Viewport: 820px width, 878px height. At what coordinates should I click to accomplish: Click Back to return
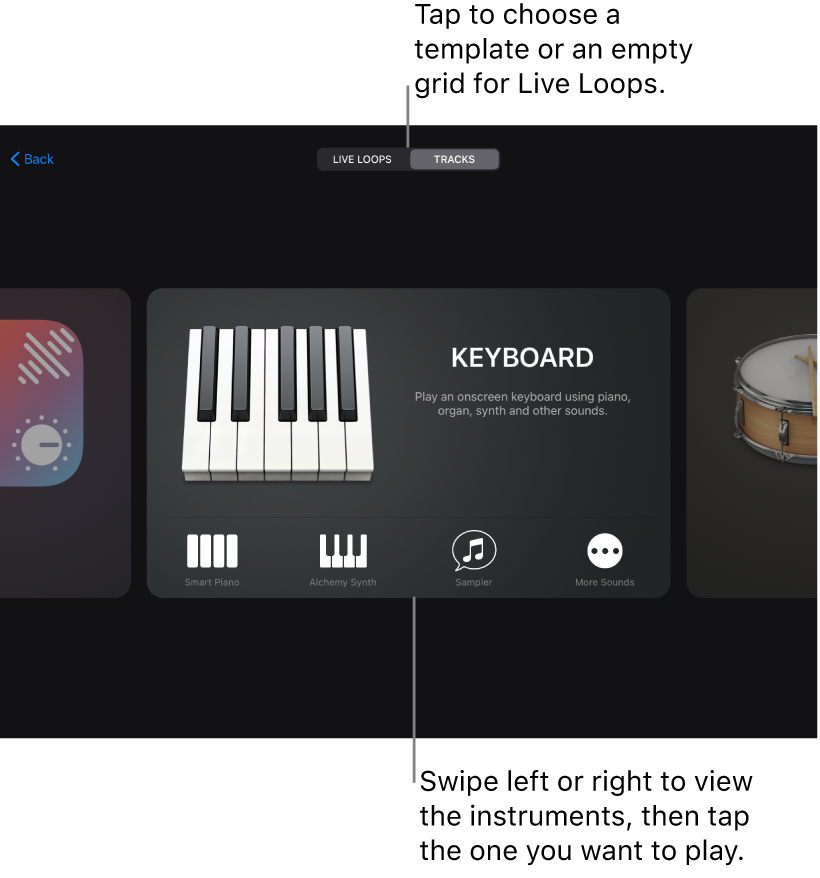click(31, 158)
